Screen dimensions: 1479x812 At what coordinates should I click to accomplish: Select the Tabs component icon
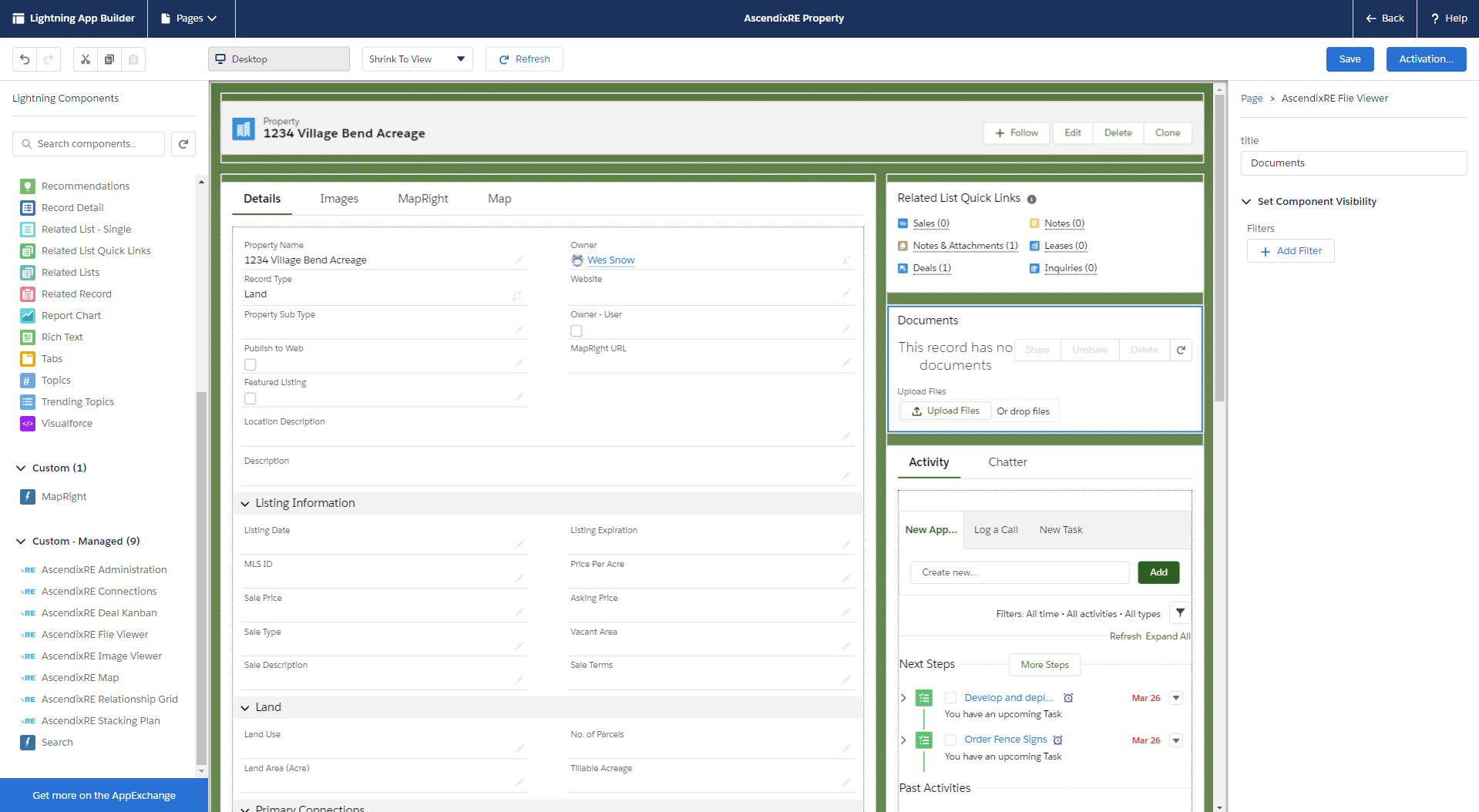28,359
